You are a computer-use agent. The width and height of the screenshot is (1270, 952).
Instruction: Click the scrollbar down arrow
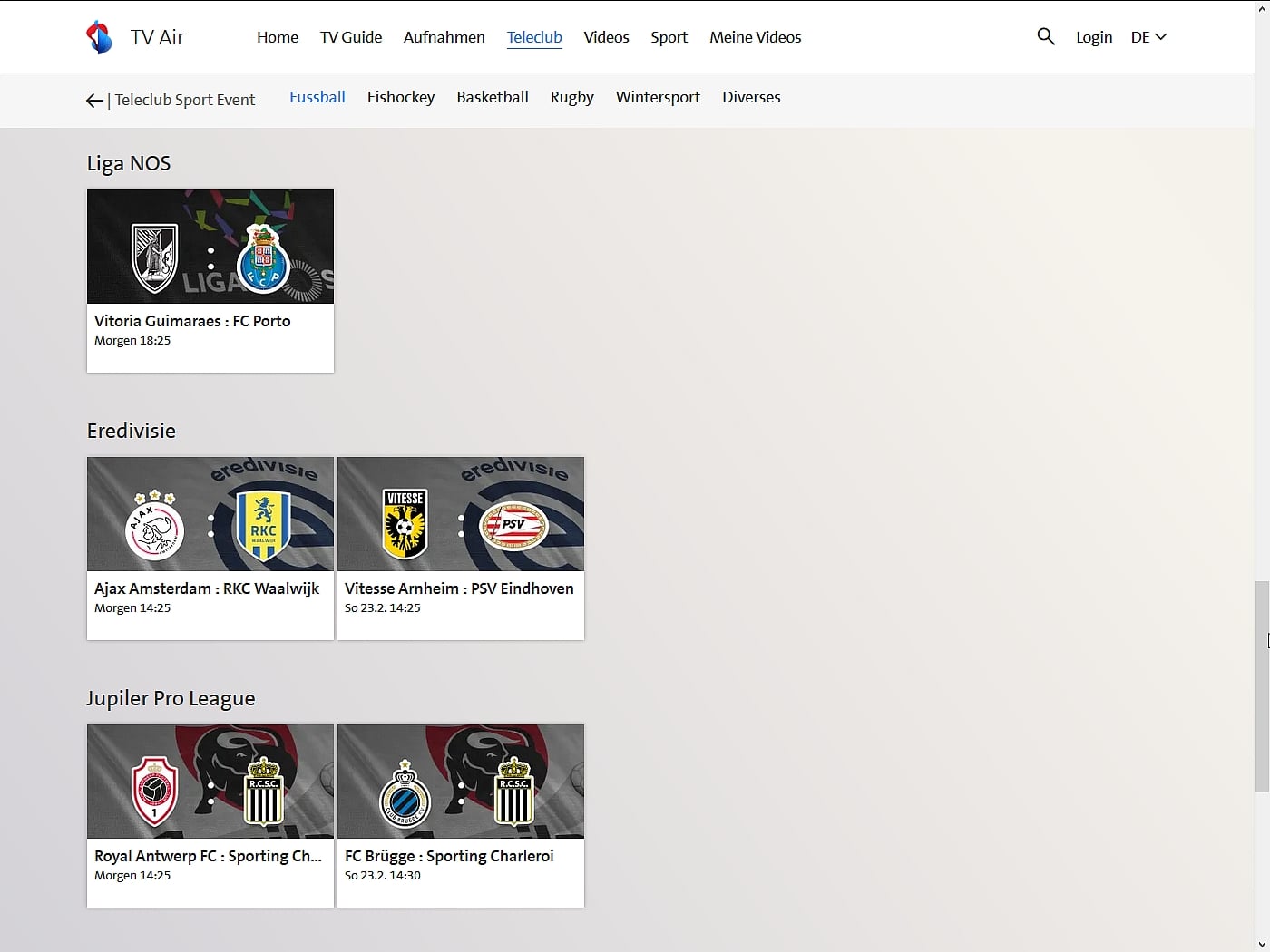point(1262,944)
